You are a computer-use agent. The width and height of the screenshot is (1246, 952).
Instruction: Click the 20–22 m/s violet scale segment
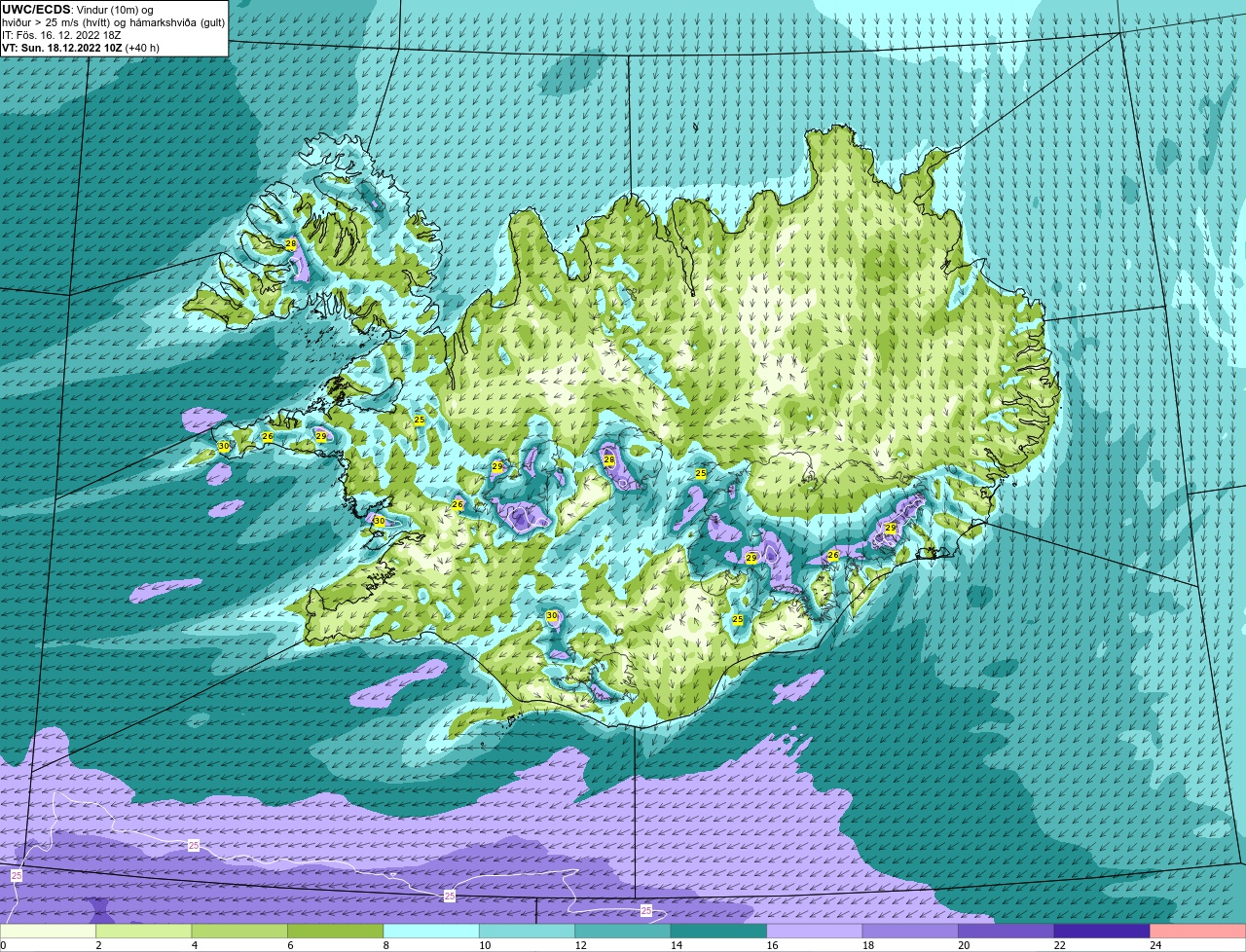pos(1007,931)
